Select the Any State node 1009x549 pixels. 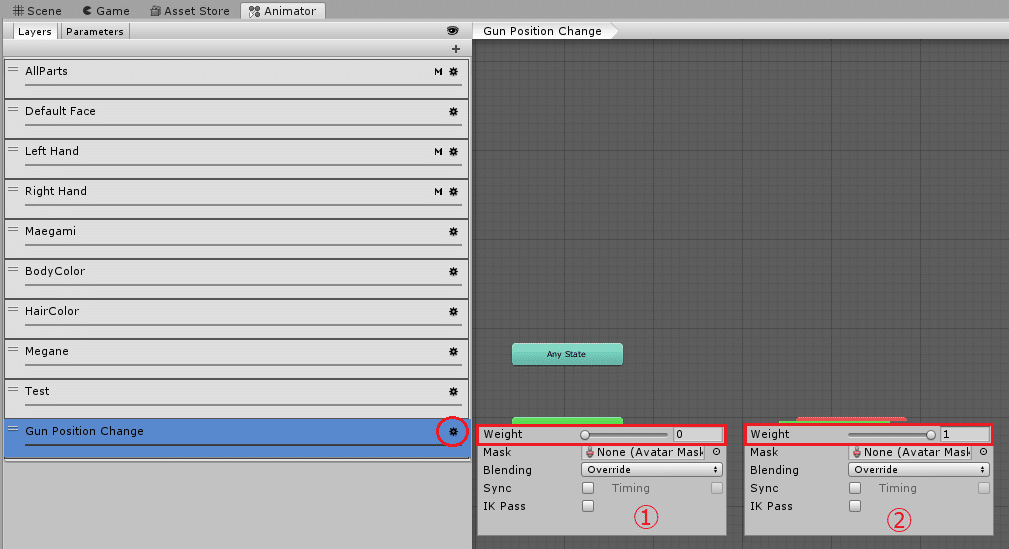click(567, 354)
